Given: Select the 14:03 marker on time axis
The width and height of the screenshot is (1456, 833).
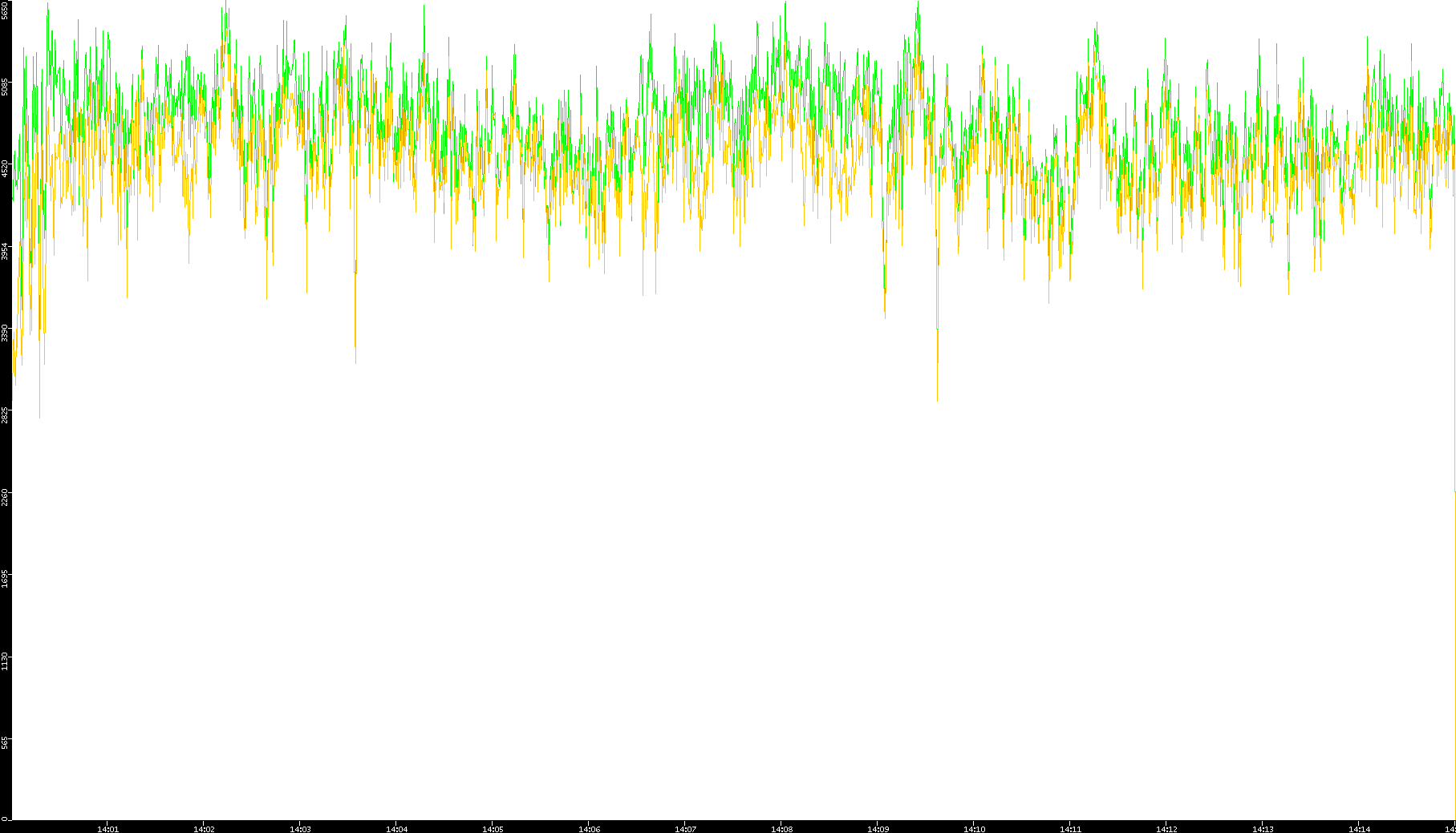Looking at the screenshot, I should point(300,829).
